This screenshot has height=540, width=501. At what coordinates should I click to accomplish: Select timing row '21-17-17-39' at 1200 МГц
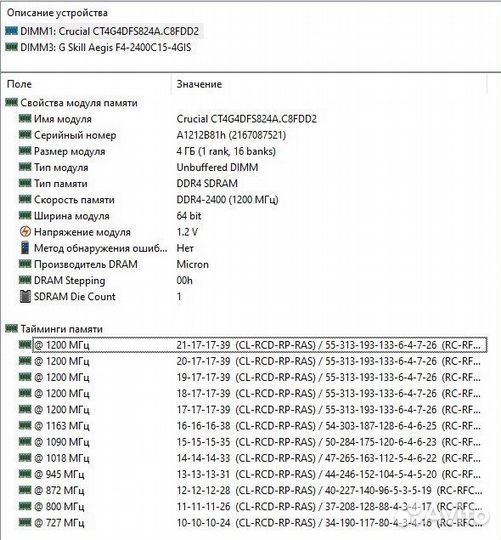(260, 345)
